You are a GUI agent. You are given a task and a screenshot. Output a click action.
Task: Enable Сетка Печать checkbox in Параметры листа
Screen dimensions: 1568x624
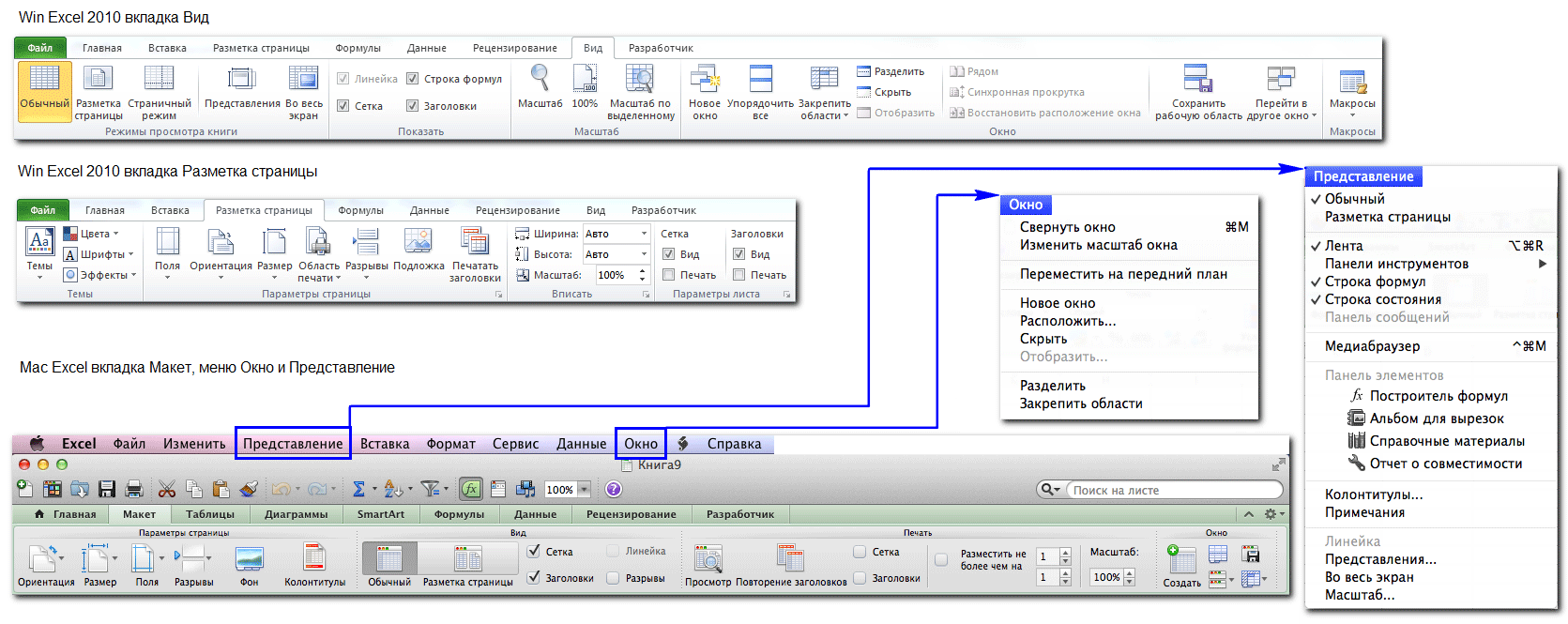click(668, 275)
